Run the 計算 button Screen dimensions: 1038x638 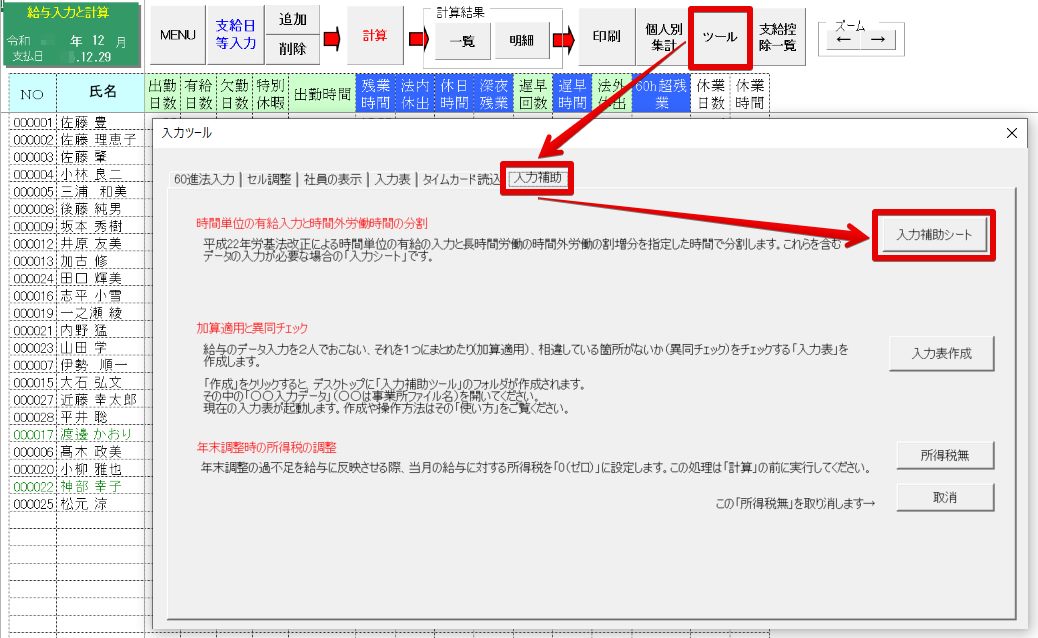[x=374, y=36]
